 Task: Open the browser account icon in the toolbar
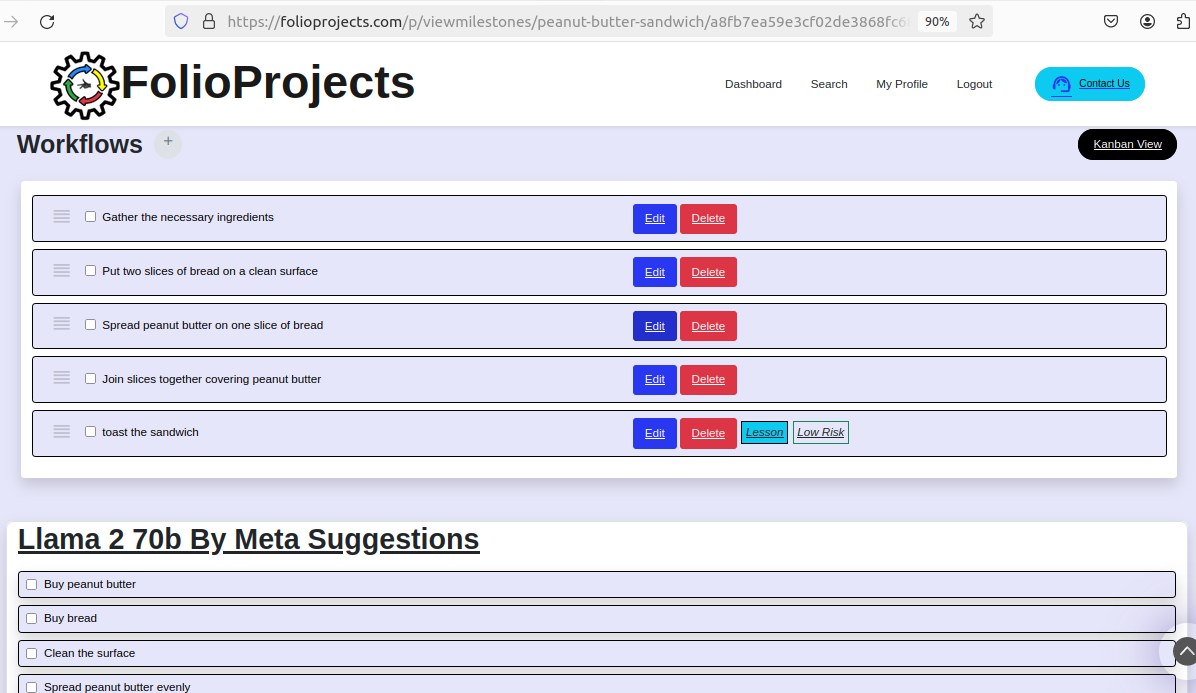[1147, 20]
